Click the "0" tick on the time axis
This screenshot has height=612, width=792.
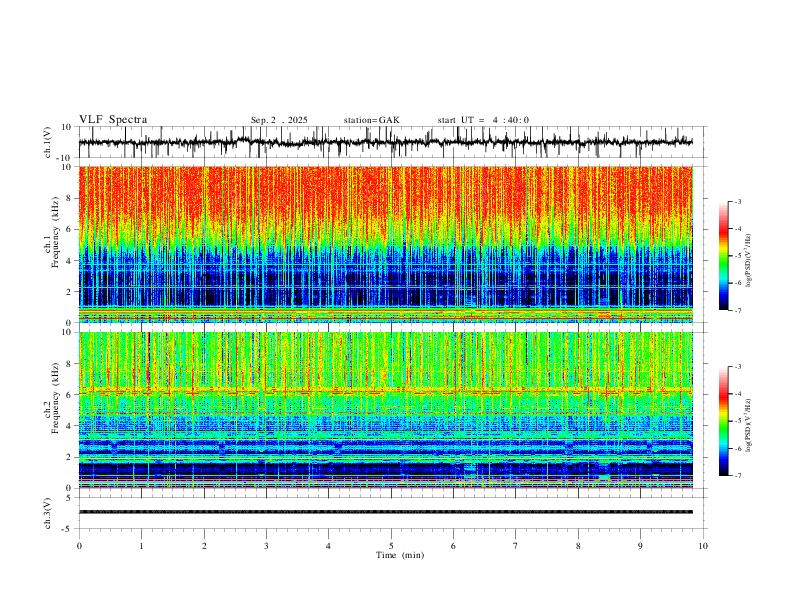(79, 546)
